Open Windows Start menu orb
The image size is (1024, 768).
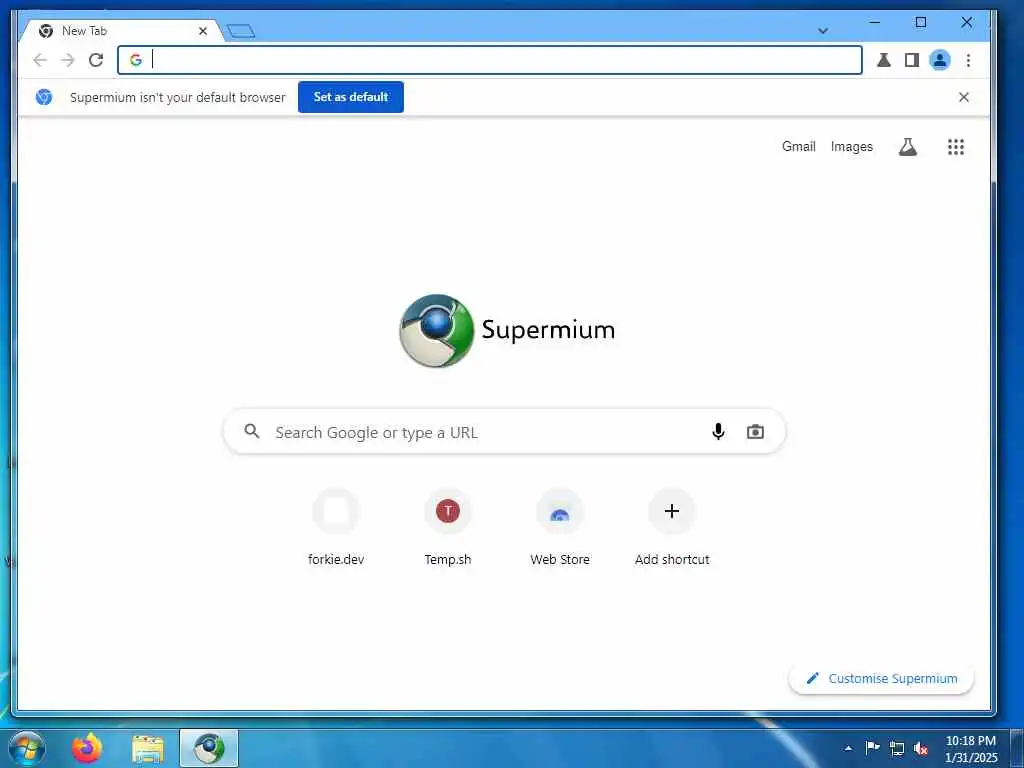tap(27, 748)
